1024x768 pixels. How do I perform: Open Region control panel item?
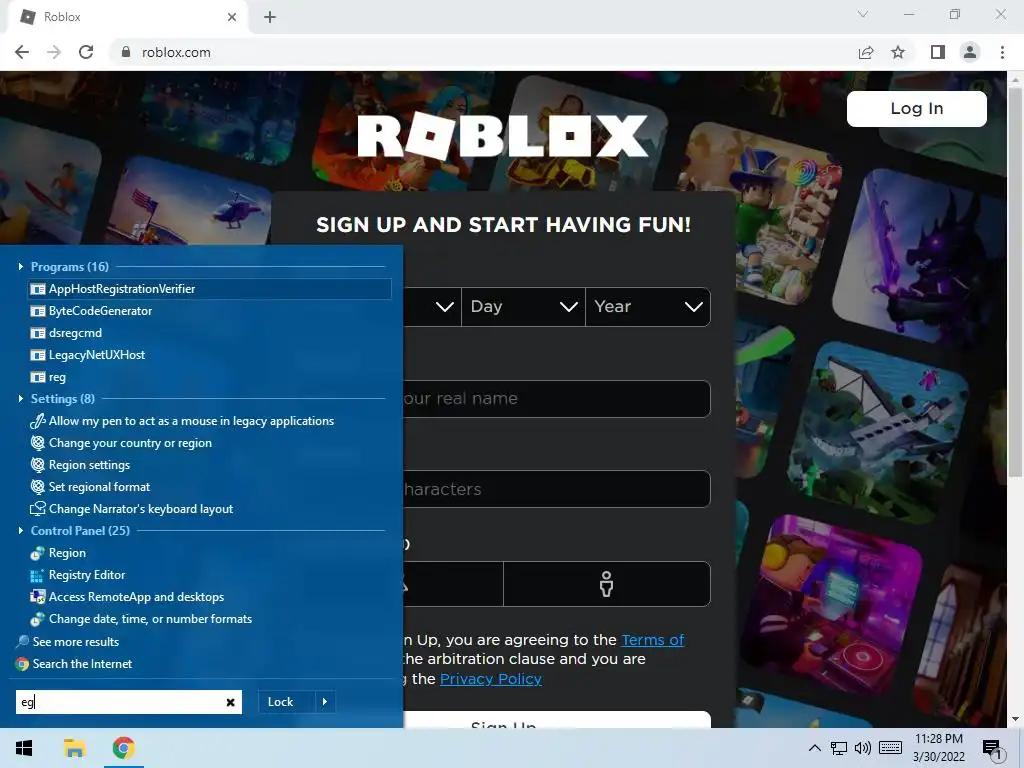(210, 552)
